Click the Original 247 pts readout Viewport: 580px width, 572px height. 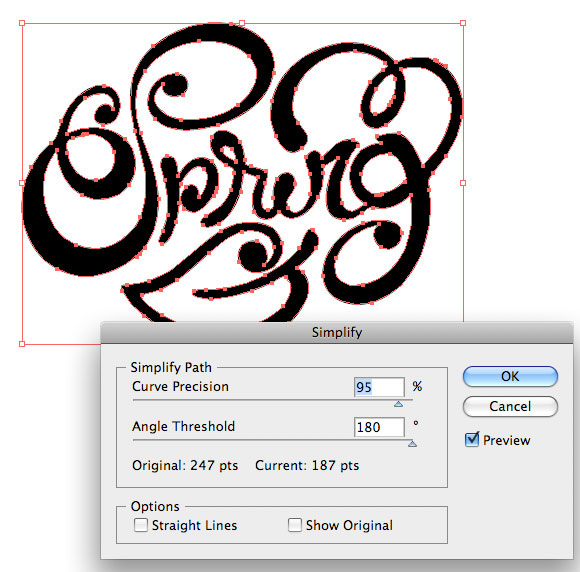point(185,465)
